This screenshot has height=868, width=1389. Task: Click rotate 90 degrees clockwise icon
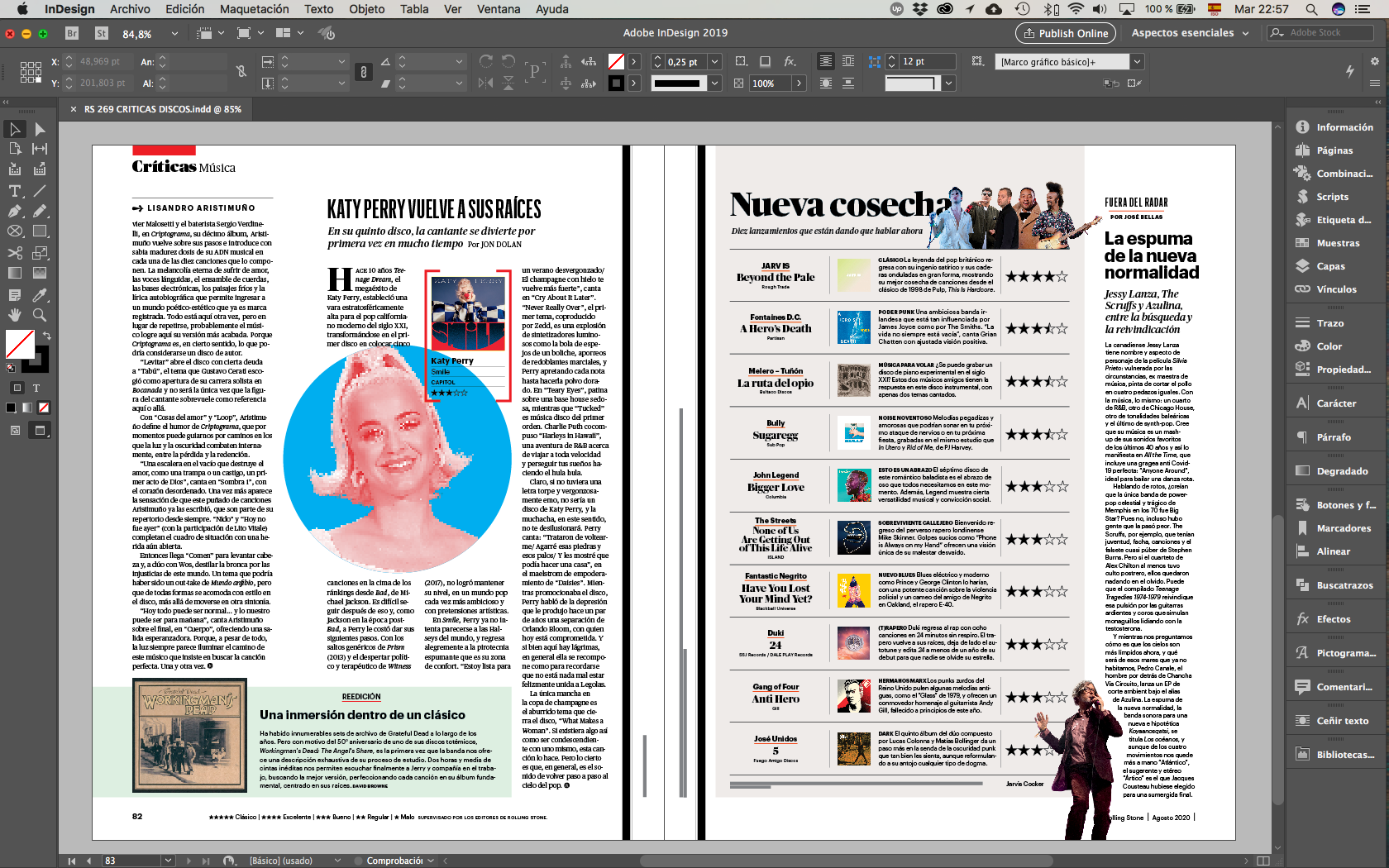click(486, 62)
